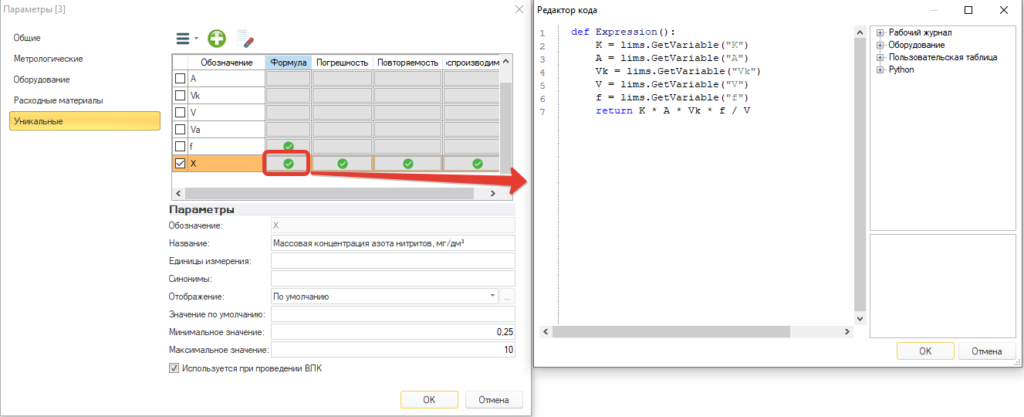The image size is (1024, 417).
Task: Expand Рабочий журнал tree node
Action: tap(880, 32)
